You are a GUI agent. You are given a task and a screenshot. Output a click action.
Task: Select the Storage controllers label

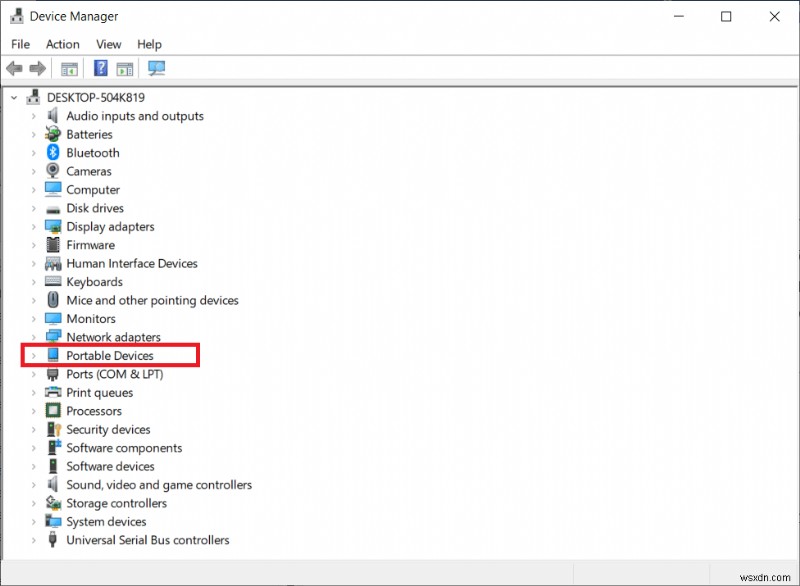coord(116,503)
